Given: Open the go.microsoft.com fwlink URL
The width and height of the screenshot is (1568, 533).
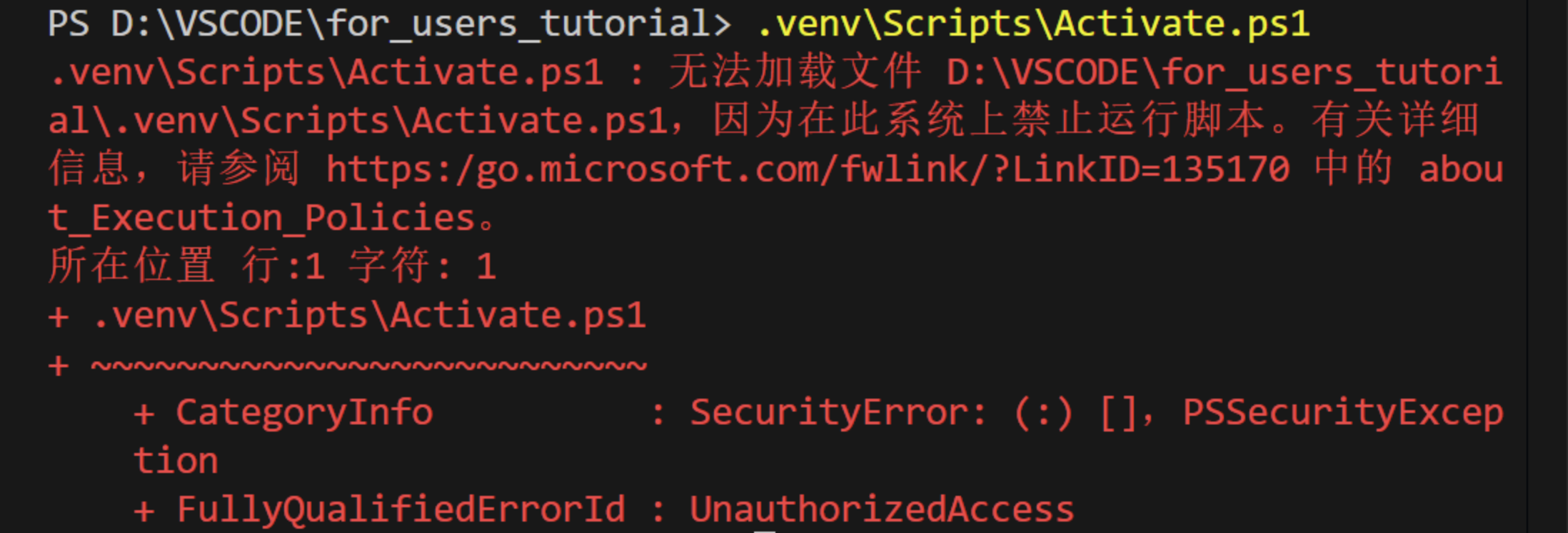Looking at the screenshot, I should point(808,170).
